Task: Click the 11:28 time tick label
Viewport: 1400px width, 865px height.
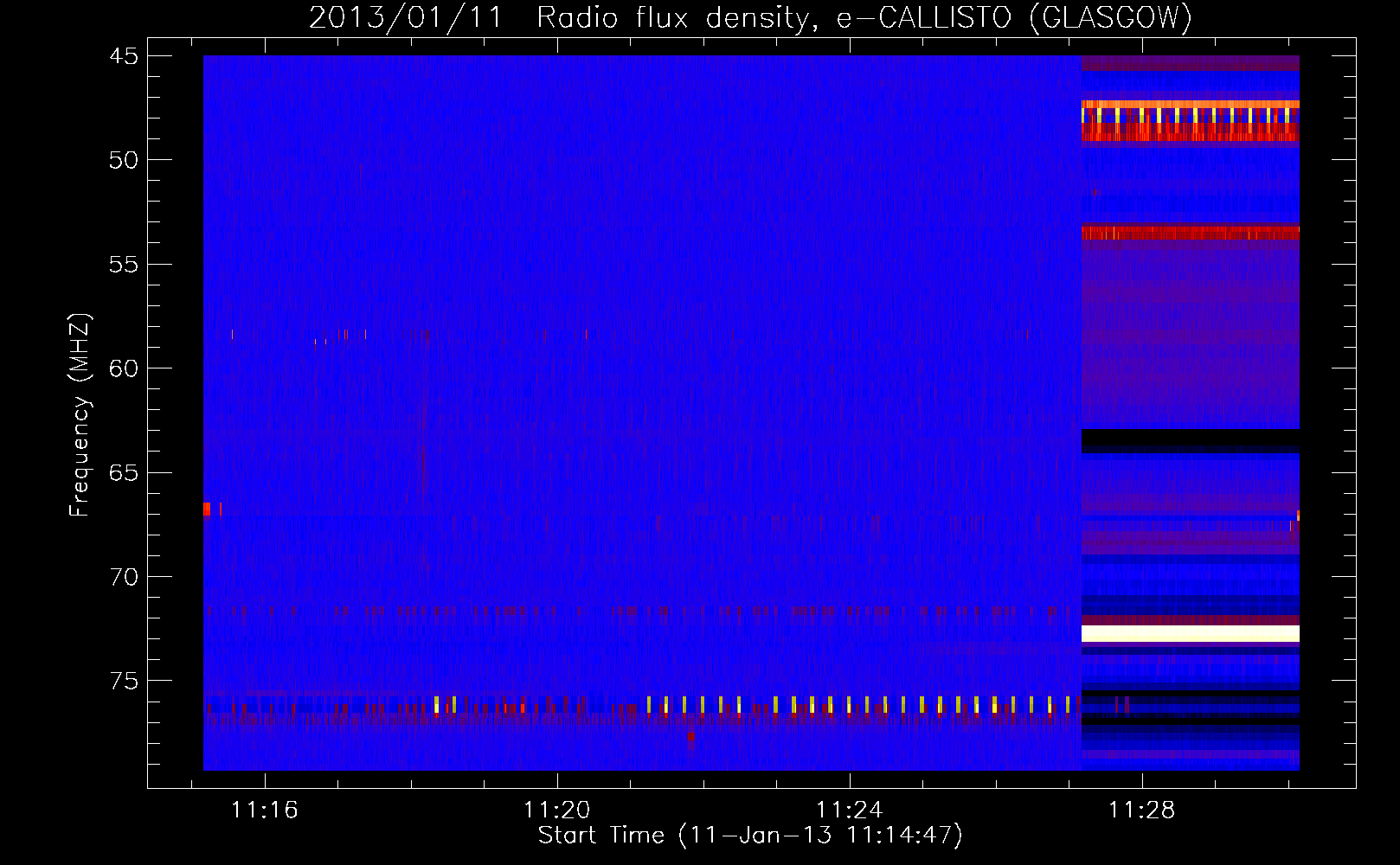Action: pos(1142,810)
